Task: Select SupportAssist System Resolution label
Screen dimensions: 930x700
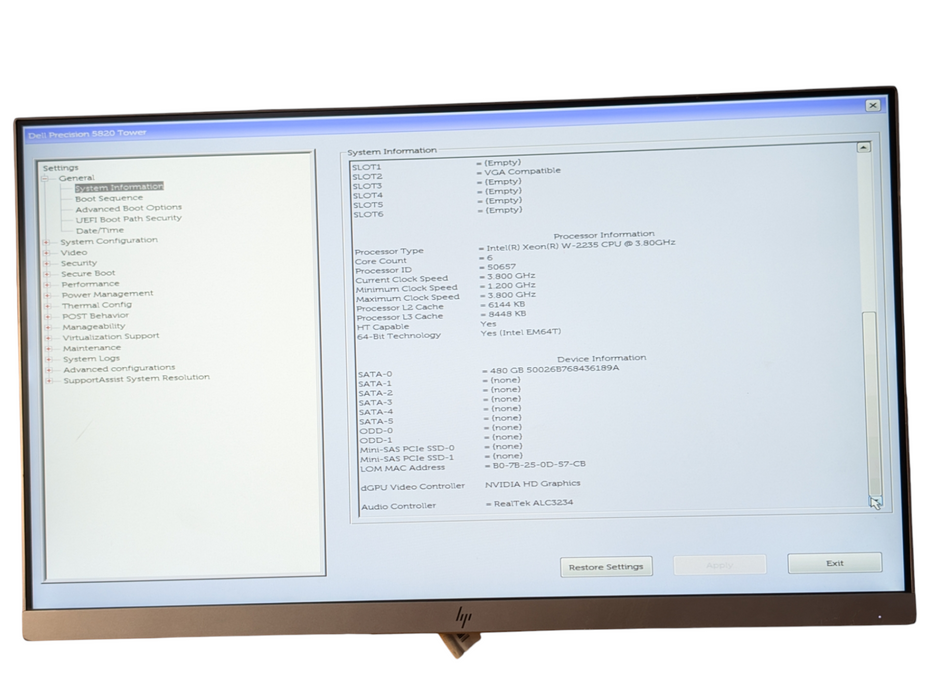Action: click(x=136, y=378)
